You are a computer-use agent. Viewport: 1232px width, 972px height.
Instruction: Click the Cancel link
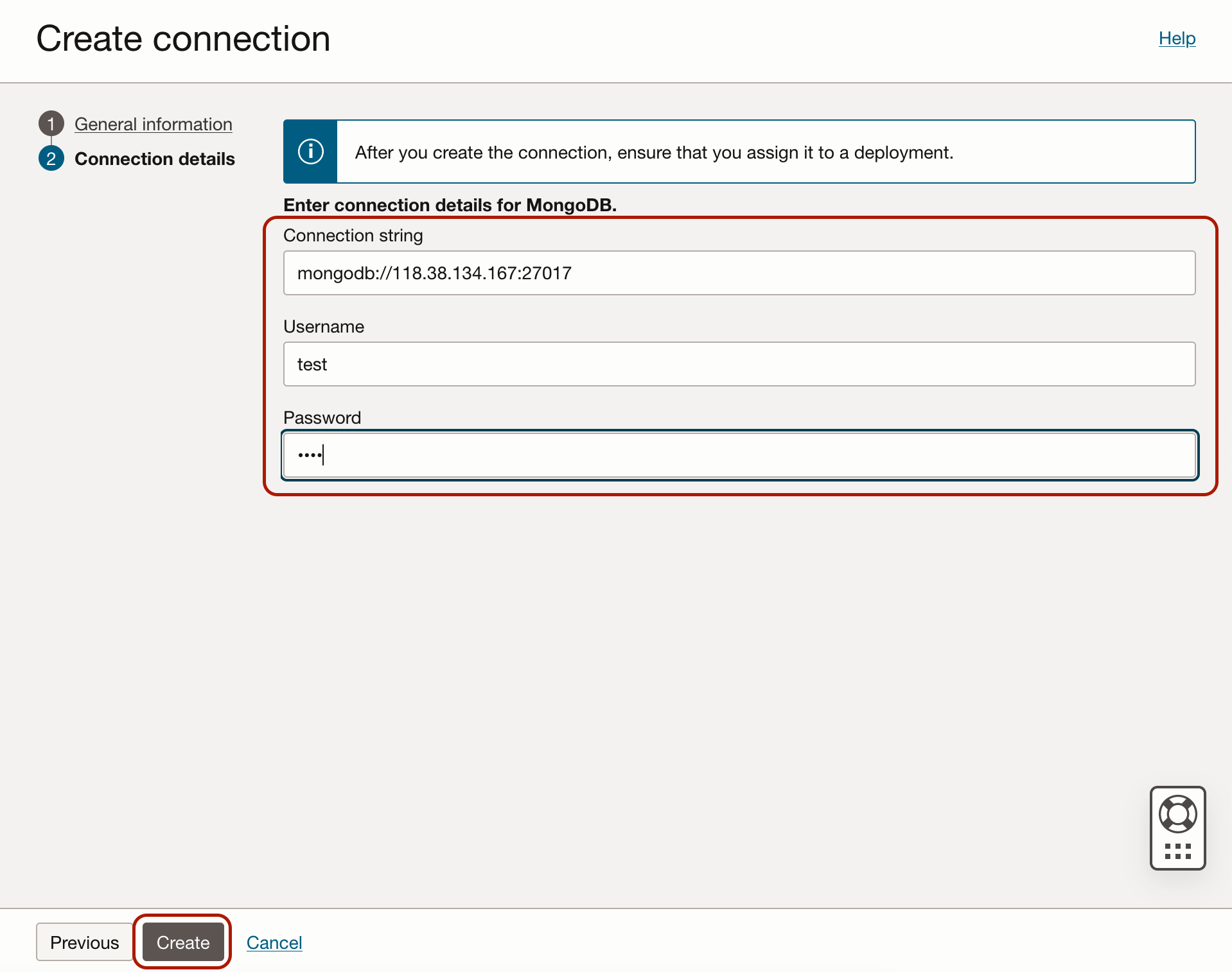[274, 942]
